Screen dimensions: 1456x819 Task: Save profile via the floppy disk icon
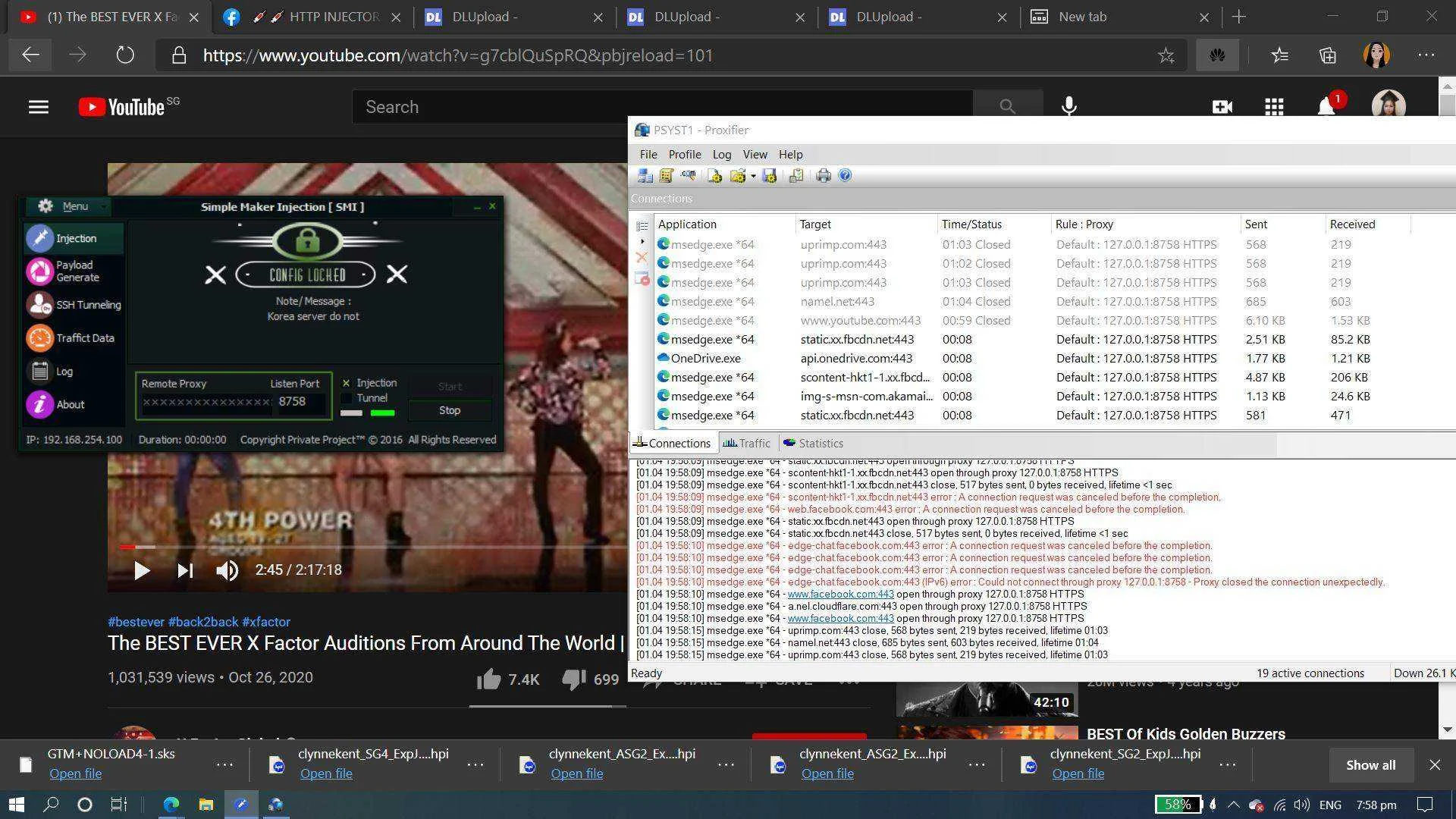tap(770, 176)
